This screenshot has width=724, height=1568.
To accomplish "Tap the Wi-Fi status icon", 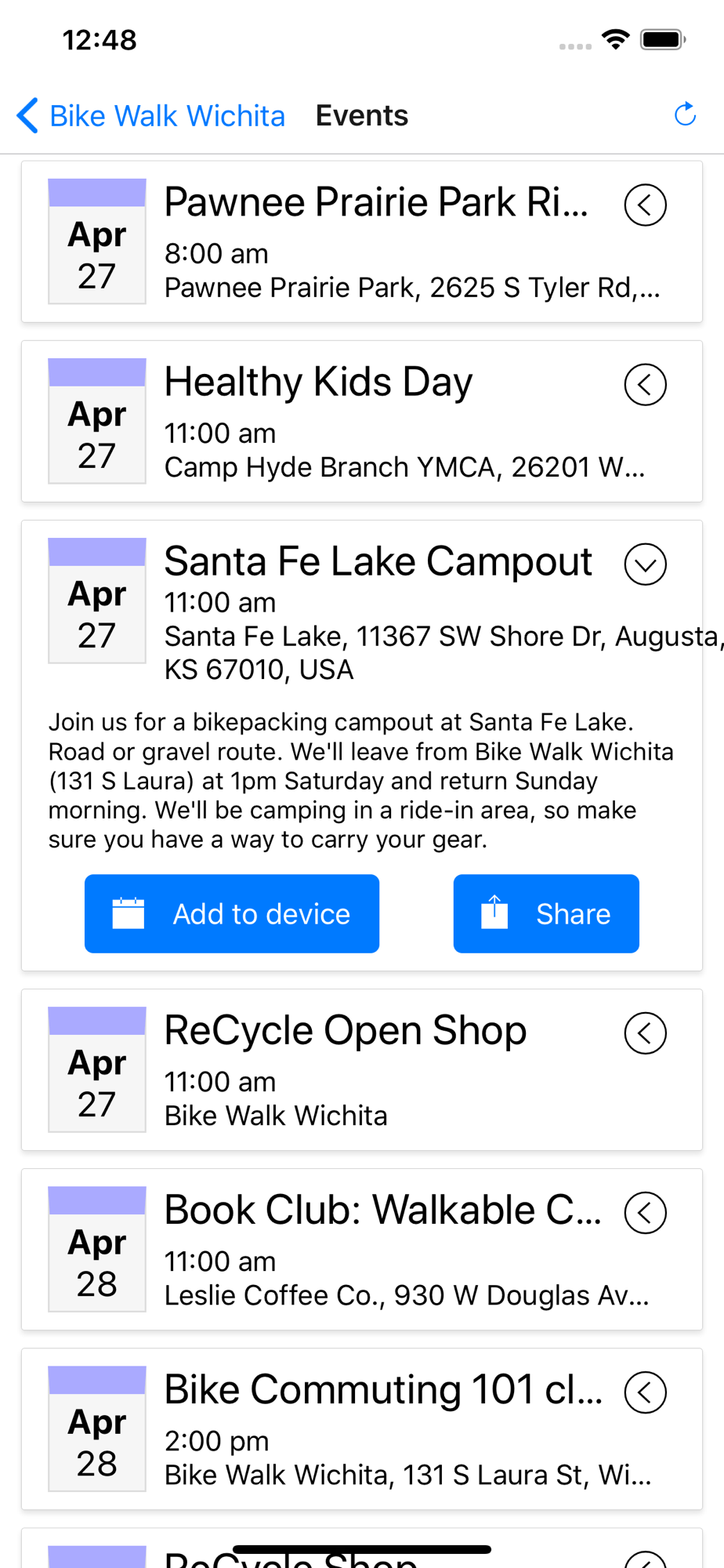I will coord(616,39).
